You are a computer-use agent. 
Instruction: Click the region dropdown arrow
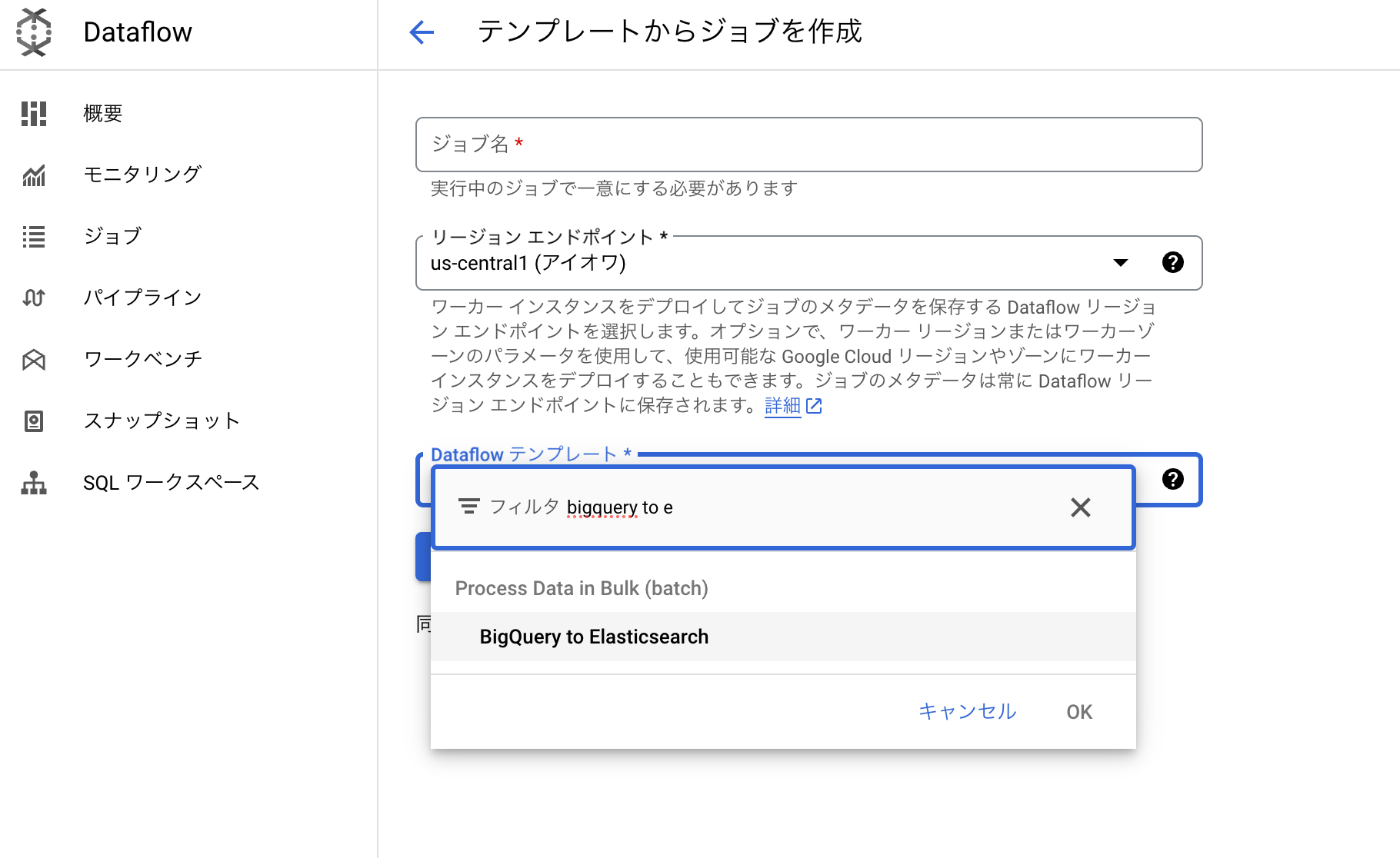click(1121, 263)
